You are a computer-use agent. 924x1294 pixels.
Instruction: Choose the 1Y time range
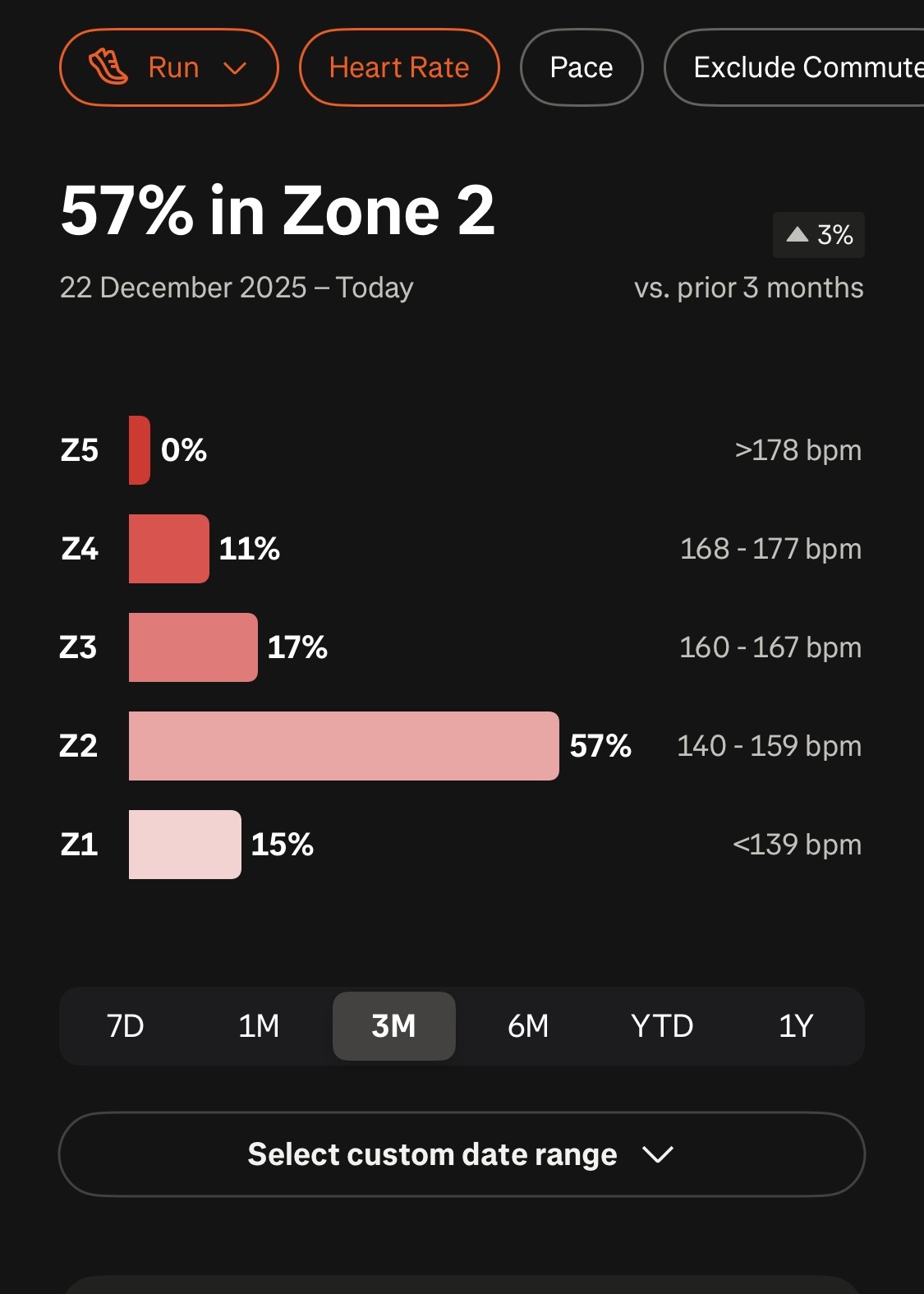click(796, 1026)
